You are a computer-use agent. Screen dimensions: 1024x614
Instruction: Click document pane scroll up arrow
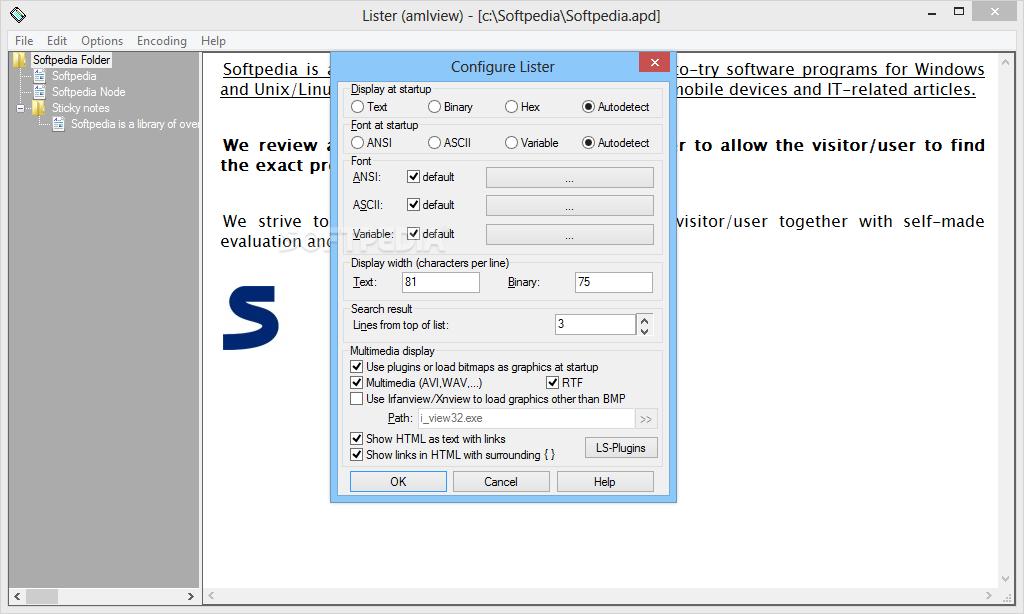pyautogui.click(x=1006, y=63)
